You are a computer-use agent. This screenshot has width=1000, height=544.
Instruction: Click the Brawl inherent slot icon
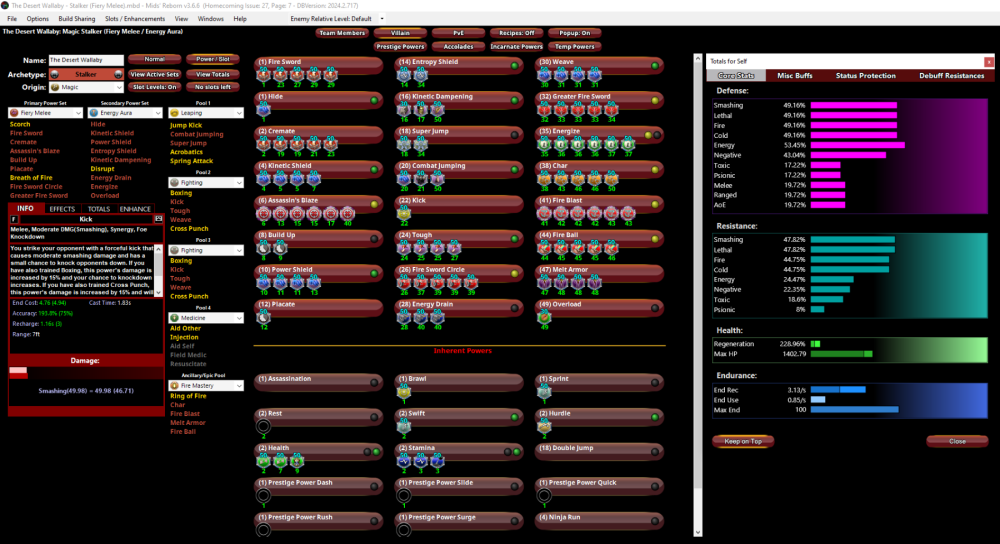404,392
